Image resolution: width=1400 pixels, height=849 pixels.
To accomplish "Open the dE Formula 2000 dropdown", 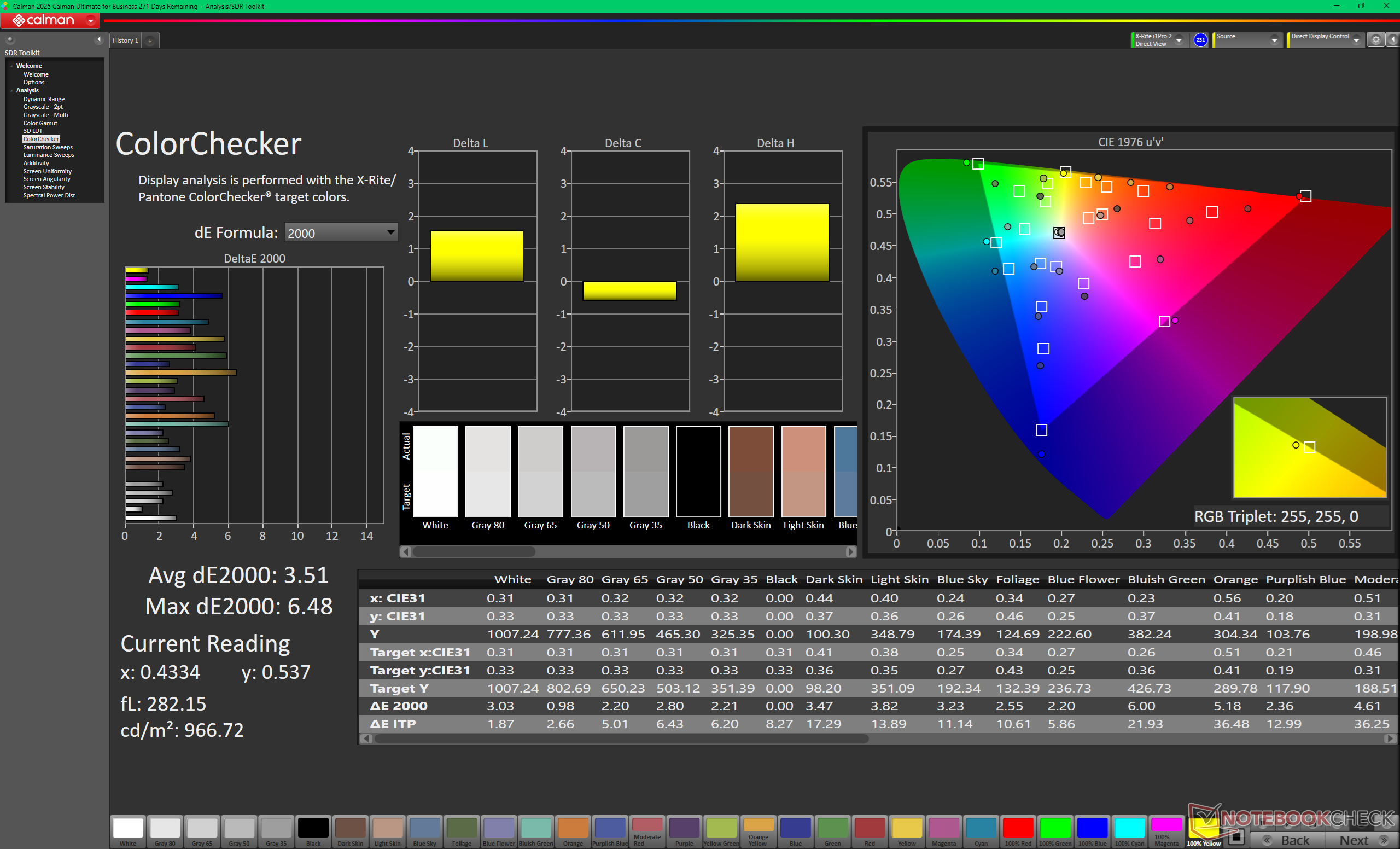I will [340, 233].
